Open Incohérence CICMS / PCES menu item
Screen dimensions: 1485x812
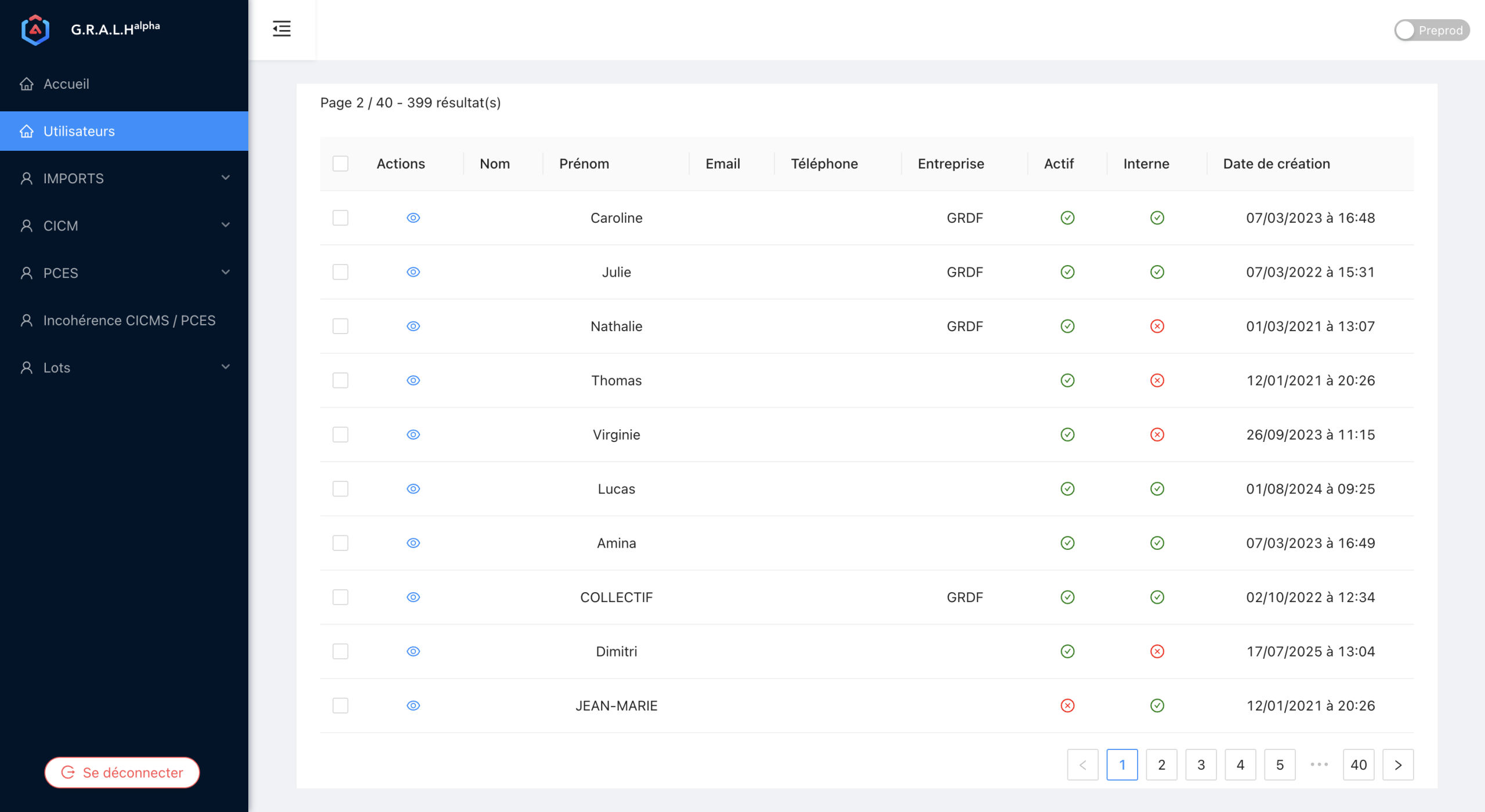click(129, 320)
